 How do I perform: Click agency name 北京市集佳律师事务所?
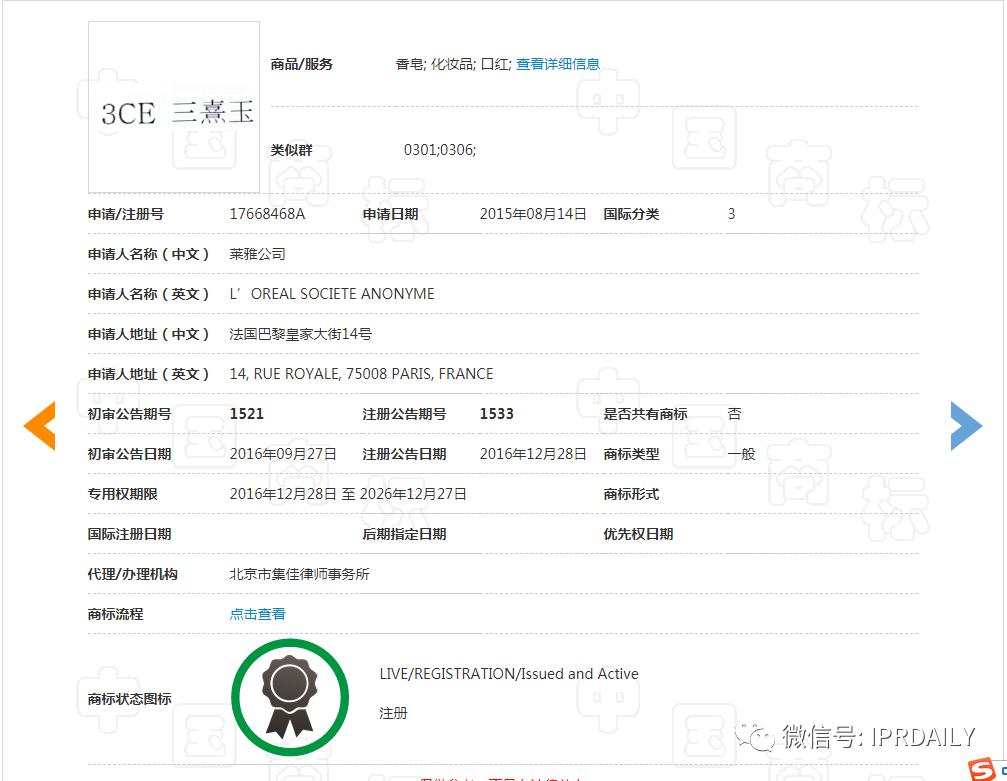[297, 574]
